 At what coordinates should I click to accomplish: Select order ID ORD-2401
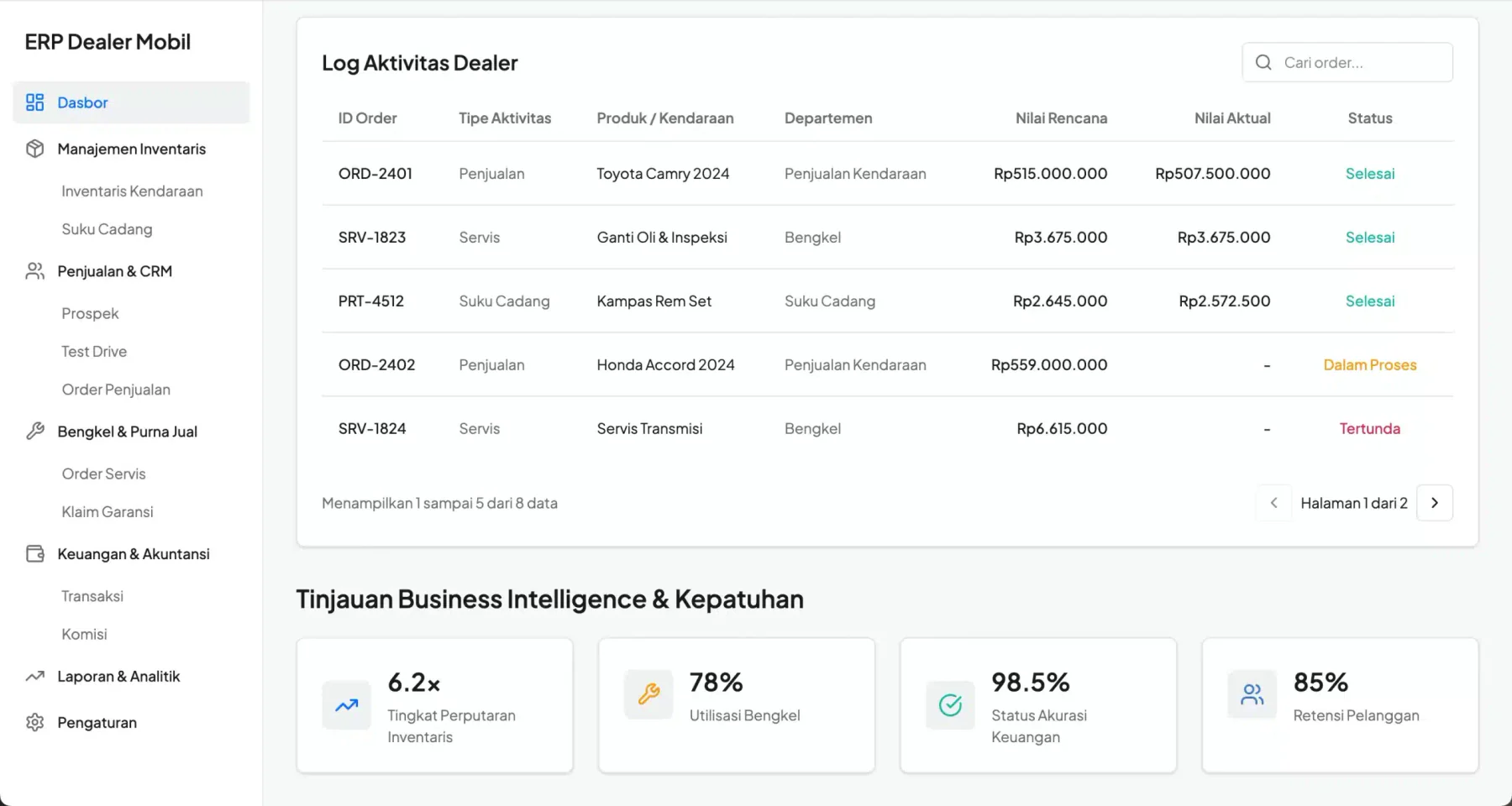click(x=375, y=174)
